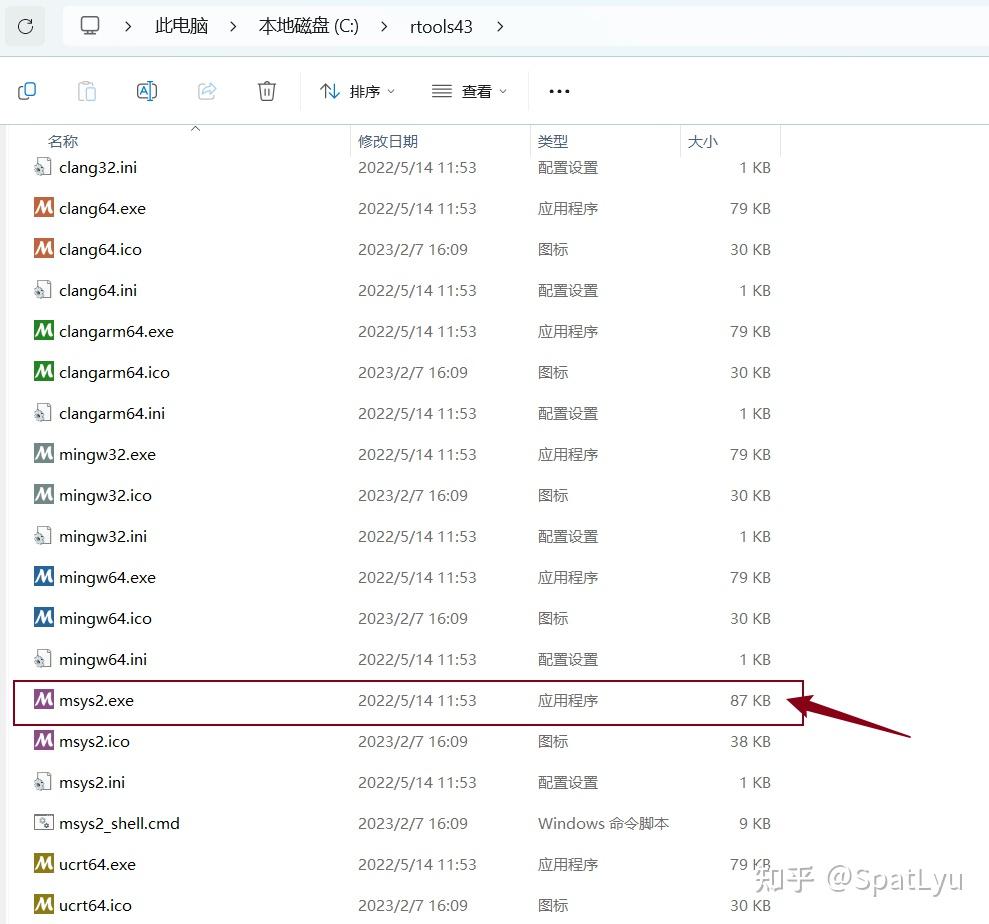Click the gear icon next to clang32.ini

42,167
